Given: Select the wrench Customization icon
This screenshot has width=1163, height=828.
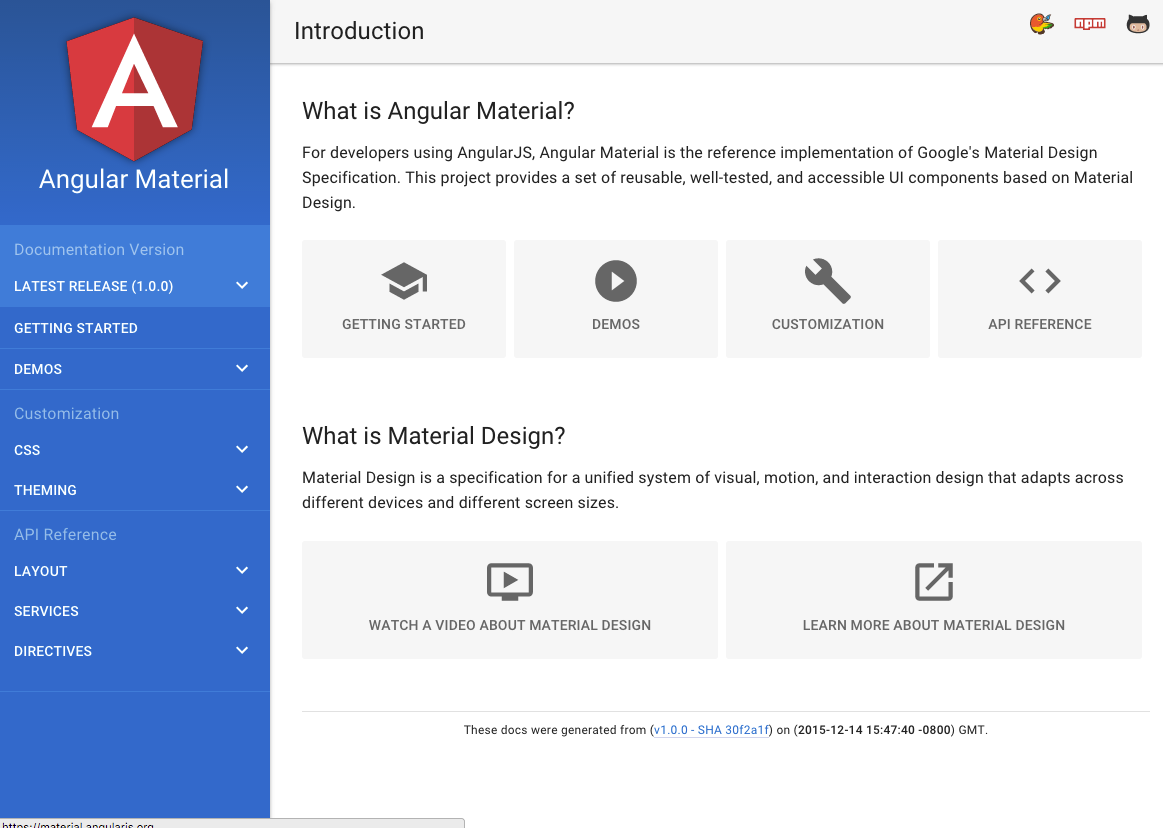Looking at the screenshot, I should [827, 280].
